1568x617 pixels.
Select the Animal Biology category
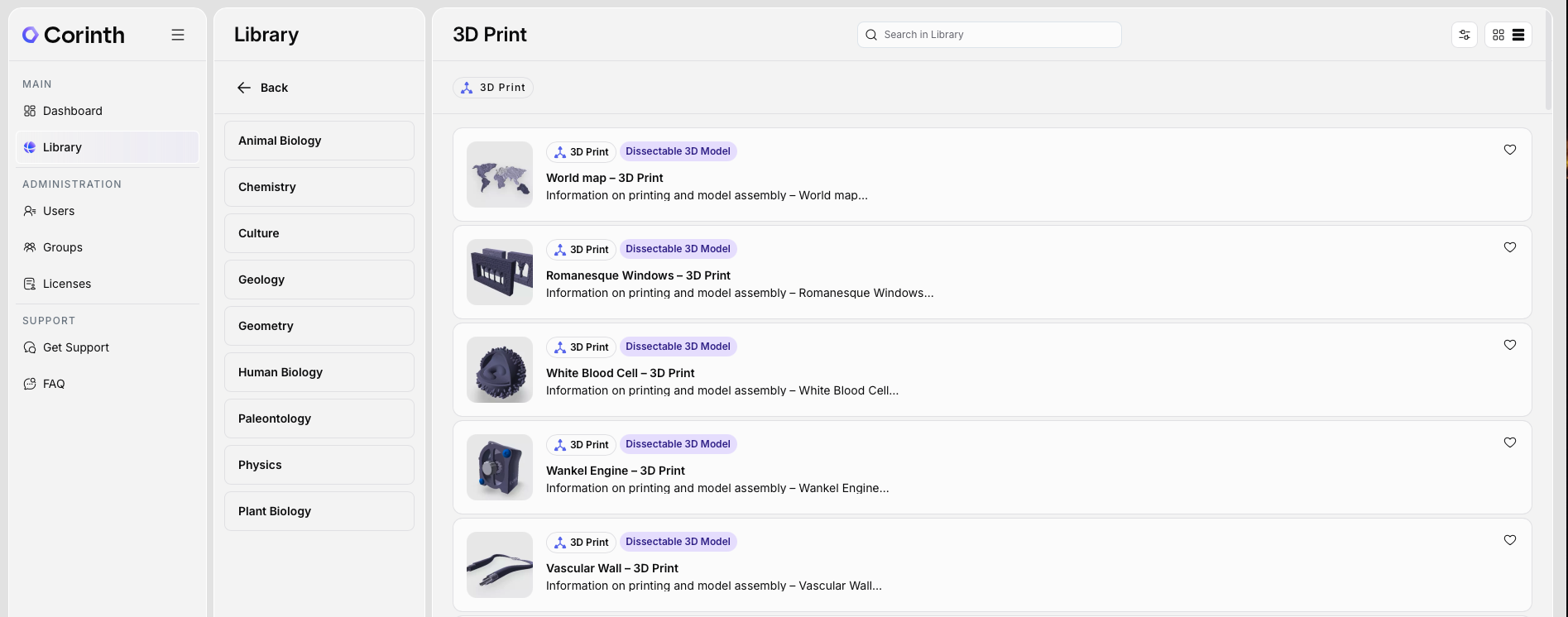point(319,141)
